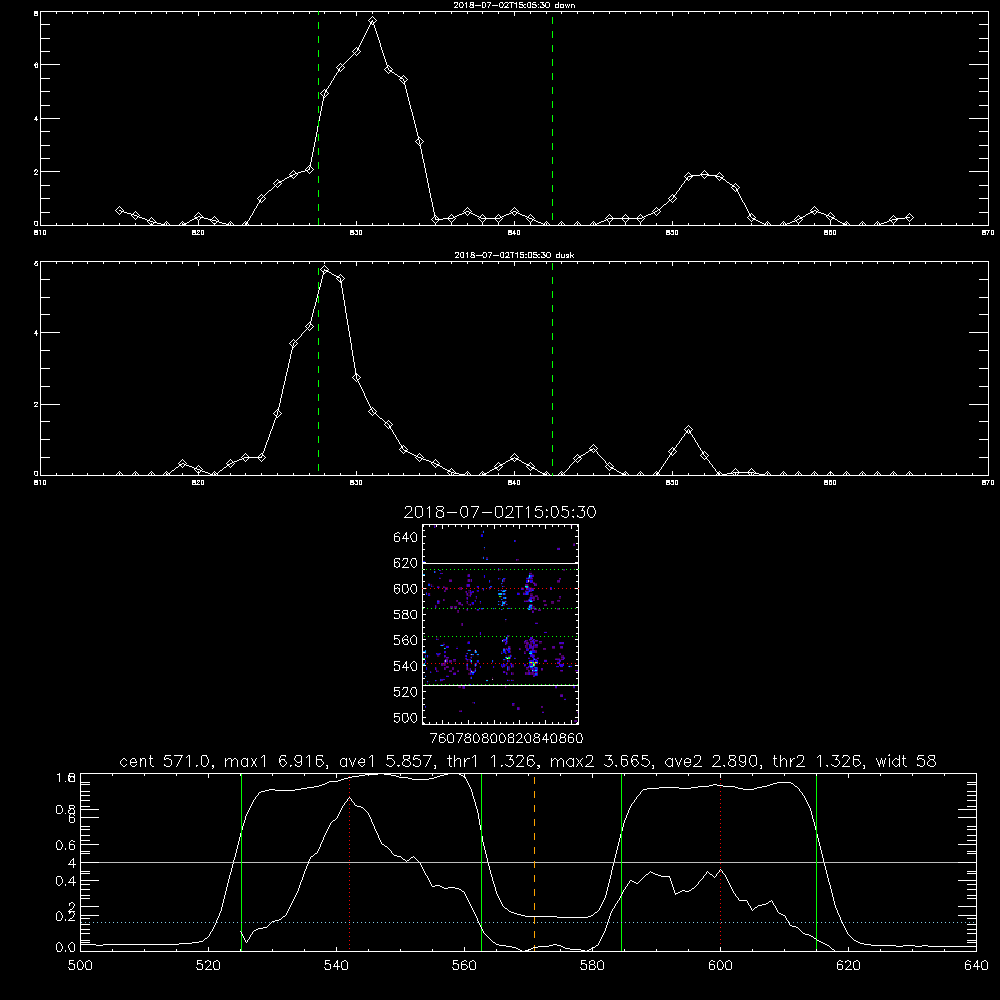Click the "520" y-axis label of center image

tap(405, 692)
